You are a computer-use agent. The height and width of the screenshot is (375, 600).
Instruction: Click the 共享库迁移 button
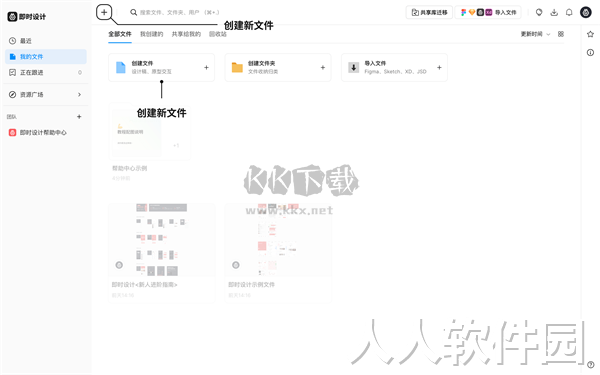point(429,12)
